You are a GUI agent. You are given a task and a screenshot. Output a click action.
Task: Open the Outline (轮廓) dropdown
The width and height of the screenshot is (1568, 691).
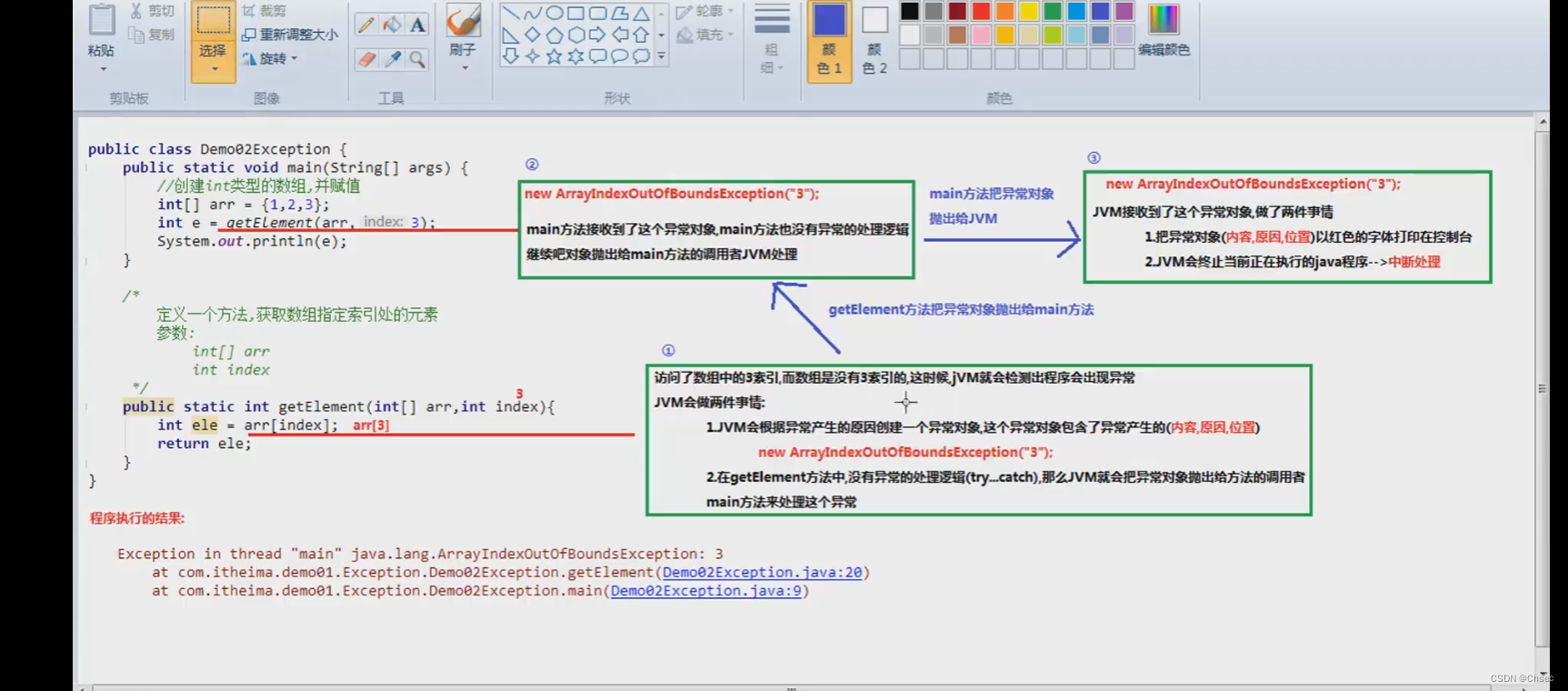pyautogui.click(x=704, y=11)
